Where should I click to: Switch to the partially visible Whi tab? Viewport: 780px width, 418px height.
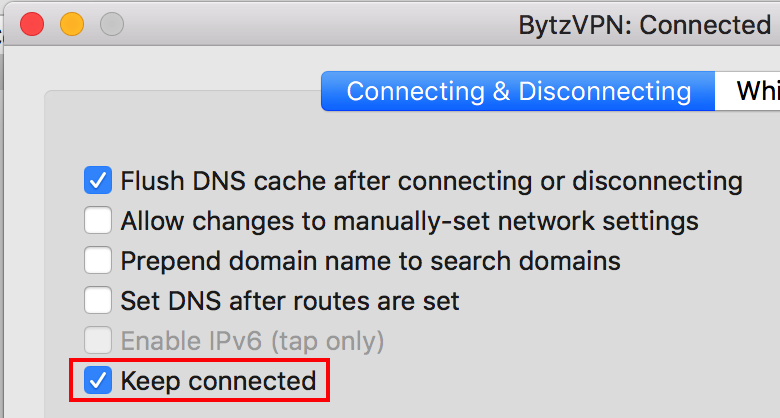tap(748, 91)
